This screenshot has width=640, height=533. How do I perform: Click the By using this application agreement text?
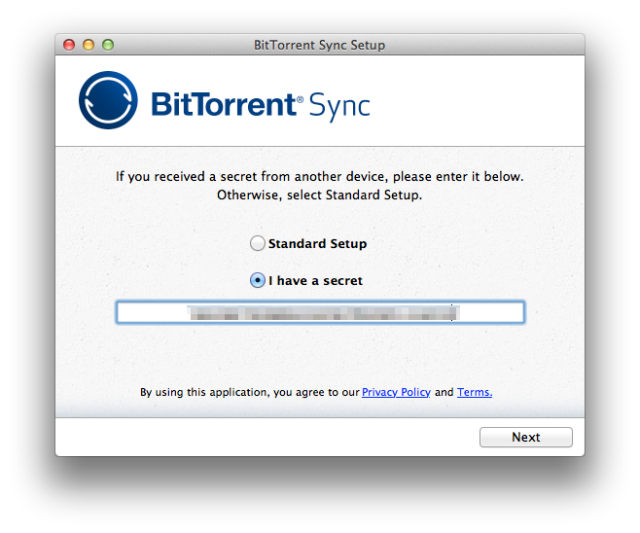pyautogui.click(x=249, y=392)
